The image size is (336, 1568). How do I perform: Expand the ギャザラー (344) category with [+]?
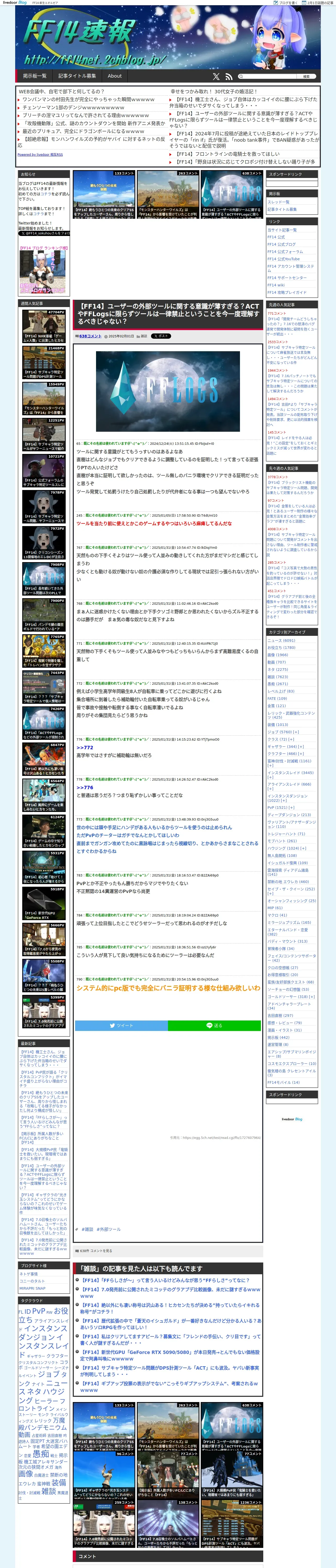pos(301,746)
